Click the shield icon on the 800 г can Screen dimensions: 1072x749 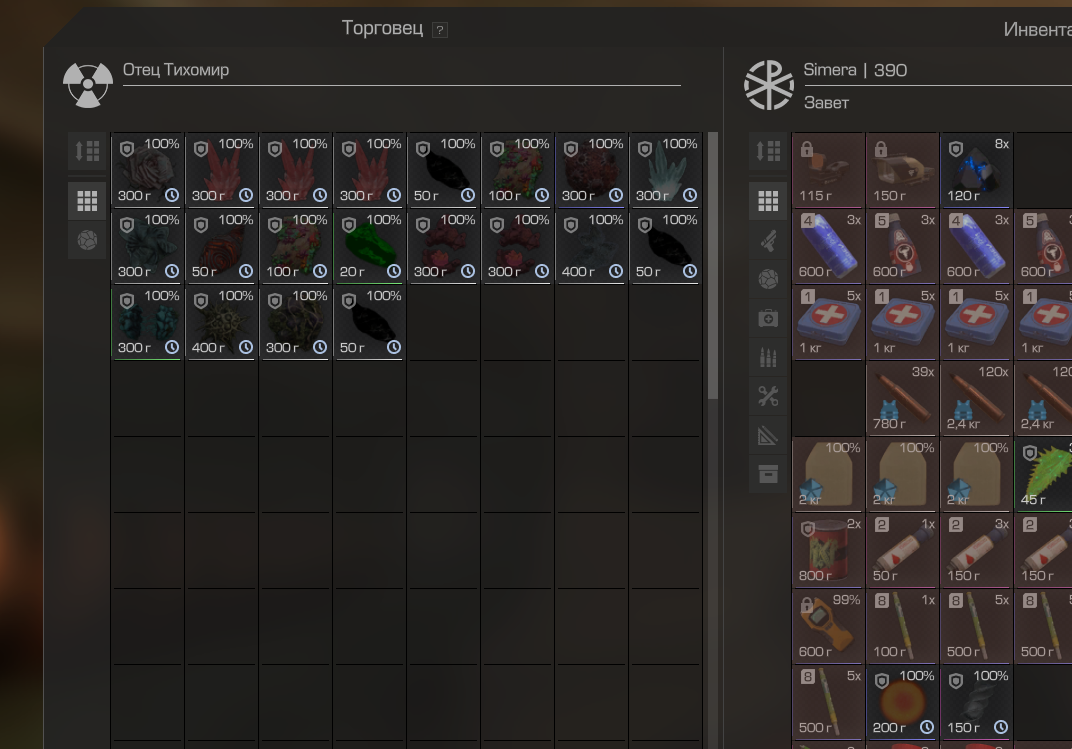point(807,529)
